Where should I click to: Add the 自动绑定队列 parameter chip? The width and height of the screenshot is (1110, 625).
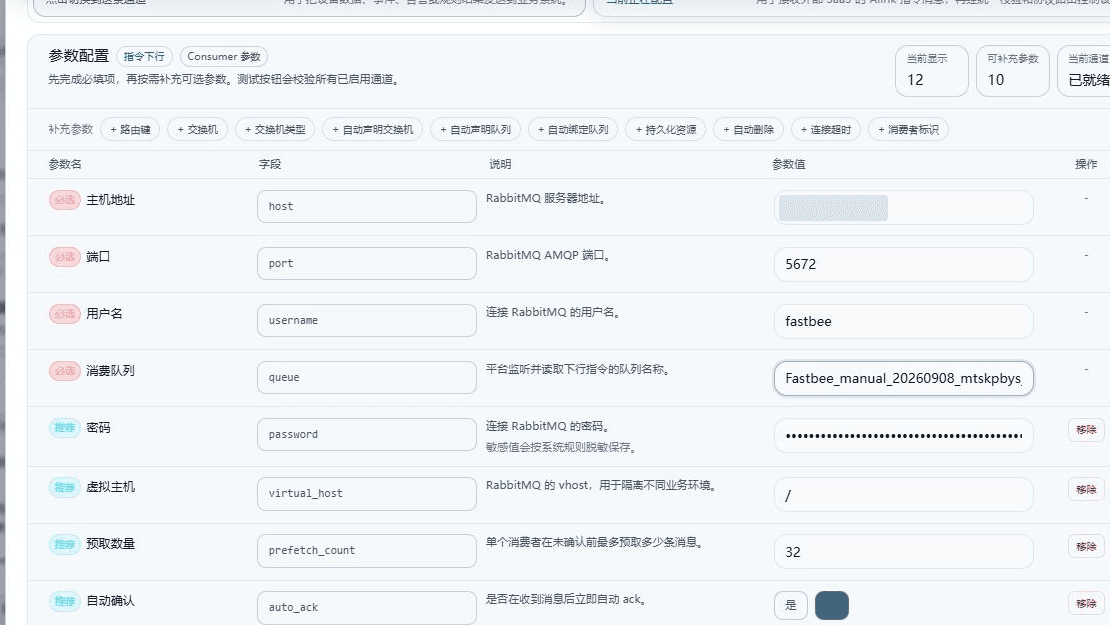[573, 130]
